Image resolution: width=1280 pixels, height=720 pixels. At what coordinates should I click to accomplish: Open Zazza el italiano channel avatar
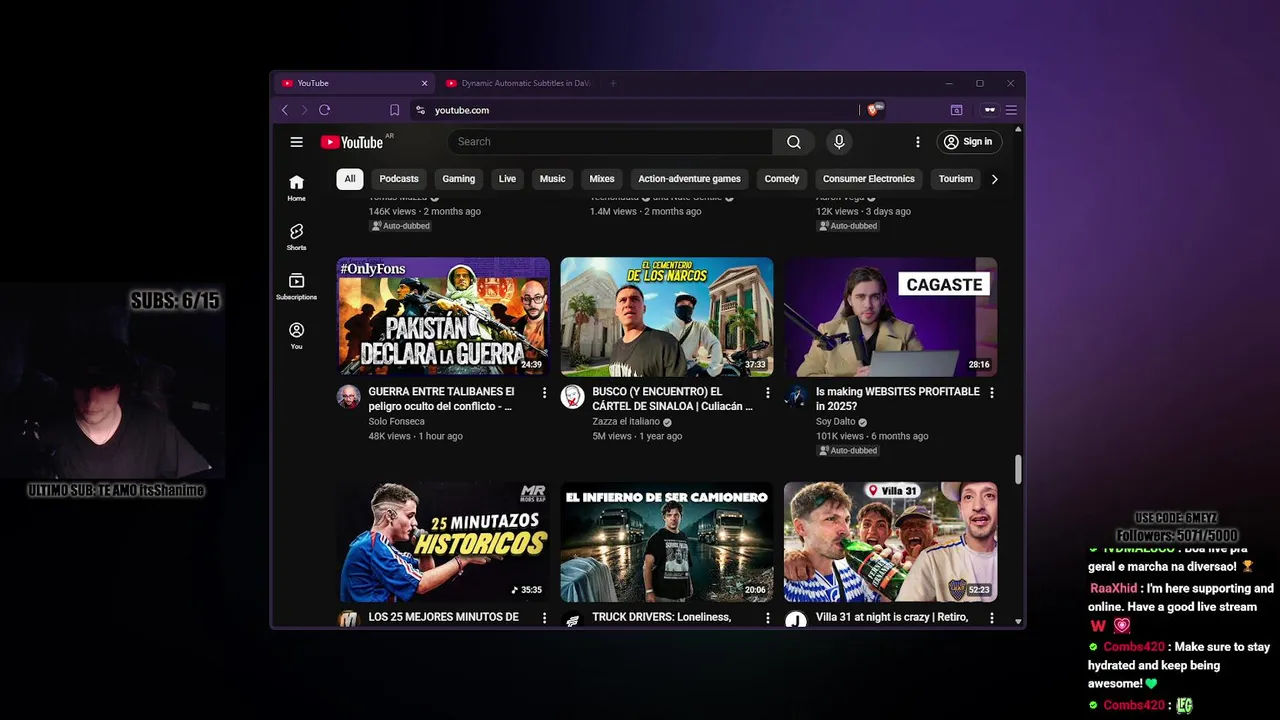tap(572, 397)
